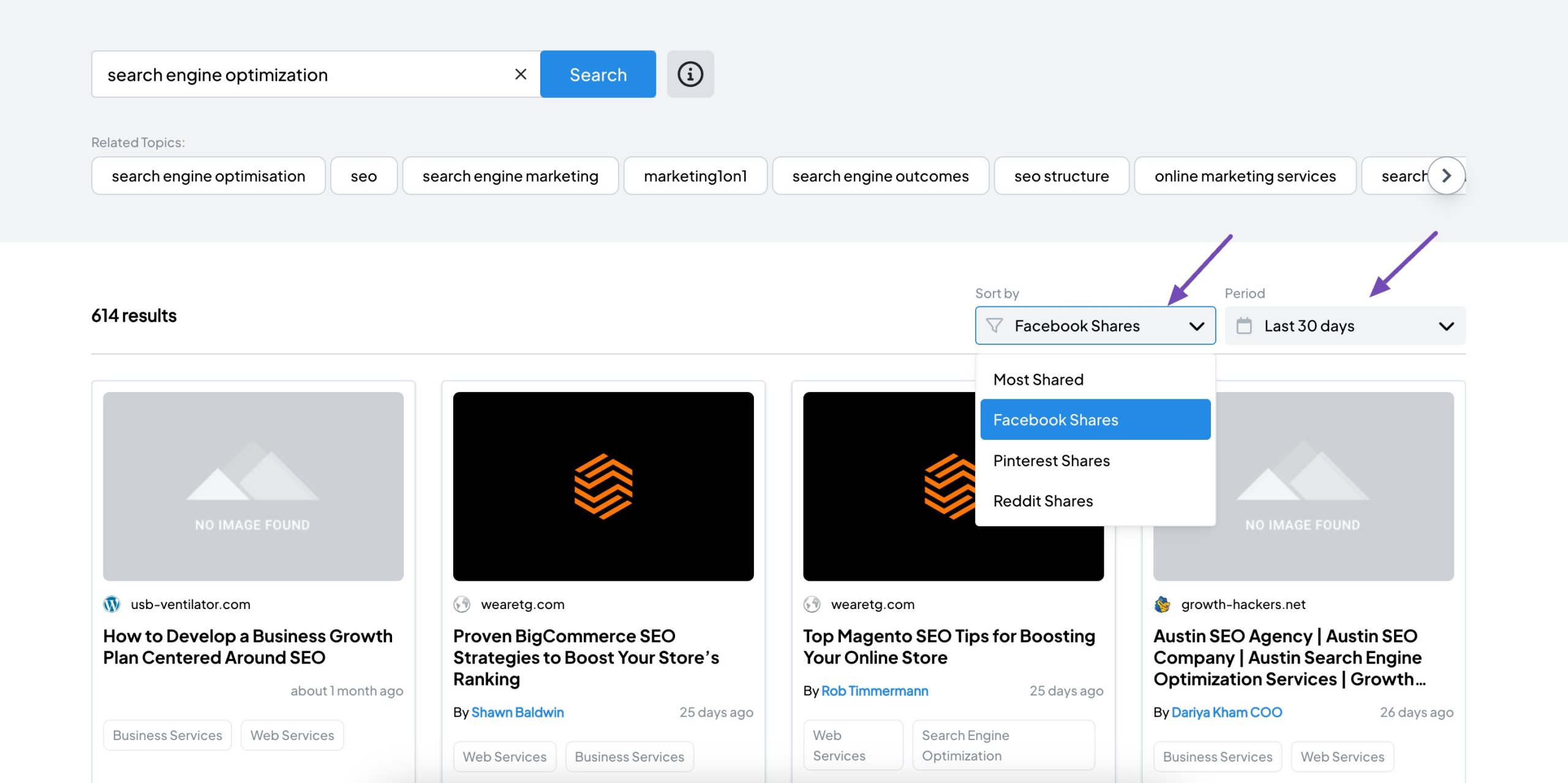Click the calendar icon in Period selector
Screen dimensions: 1568x783
click(x=1244, y=325)
